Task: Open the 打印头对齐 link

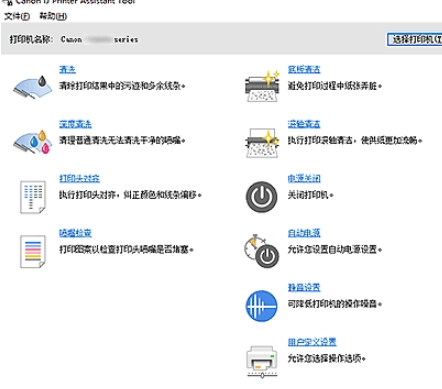Action: tap(79, 178)
